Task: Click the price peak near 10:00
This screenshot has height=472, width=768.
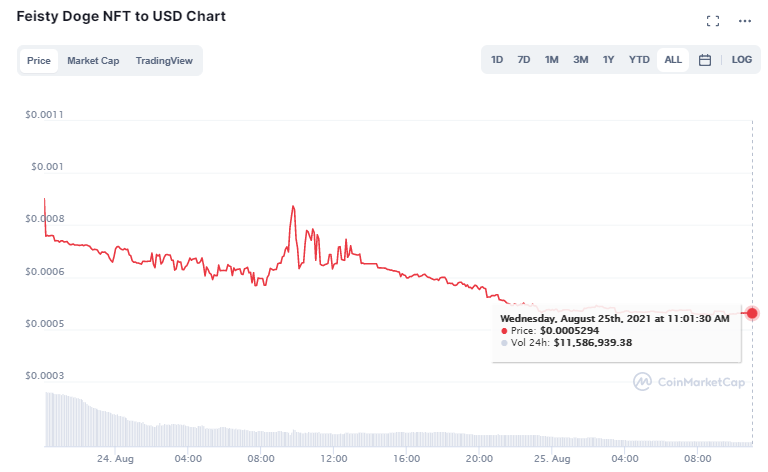Action: tap(293, 206)
